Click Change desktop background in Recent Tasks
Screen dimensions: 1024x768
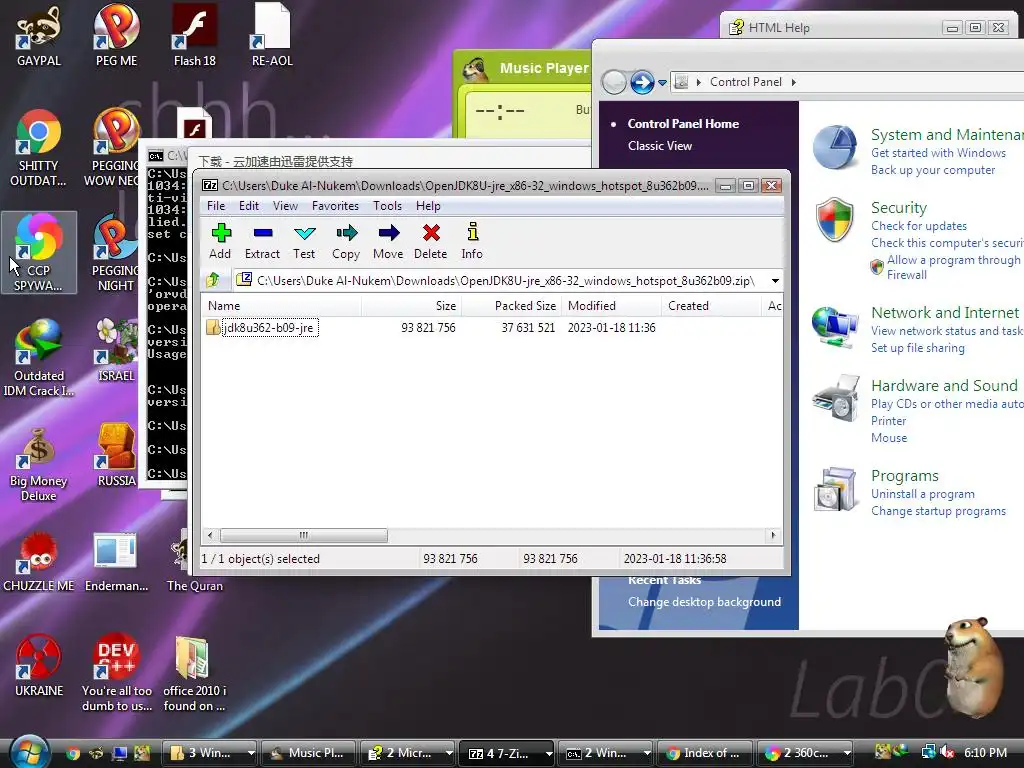(704, 602)
